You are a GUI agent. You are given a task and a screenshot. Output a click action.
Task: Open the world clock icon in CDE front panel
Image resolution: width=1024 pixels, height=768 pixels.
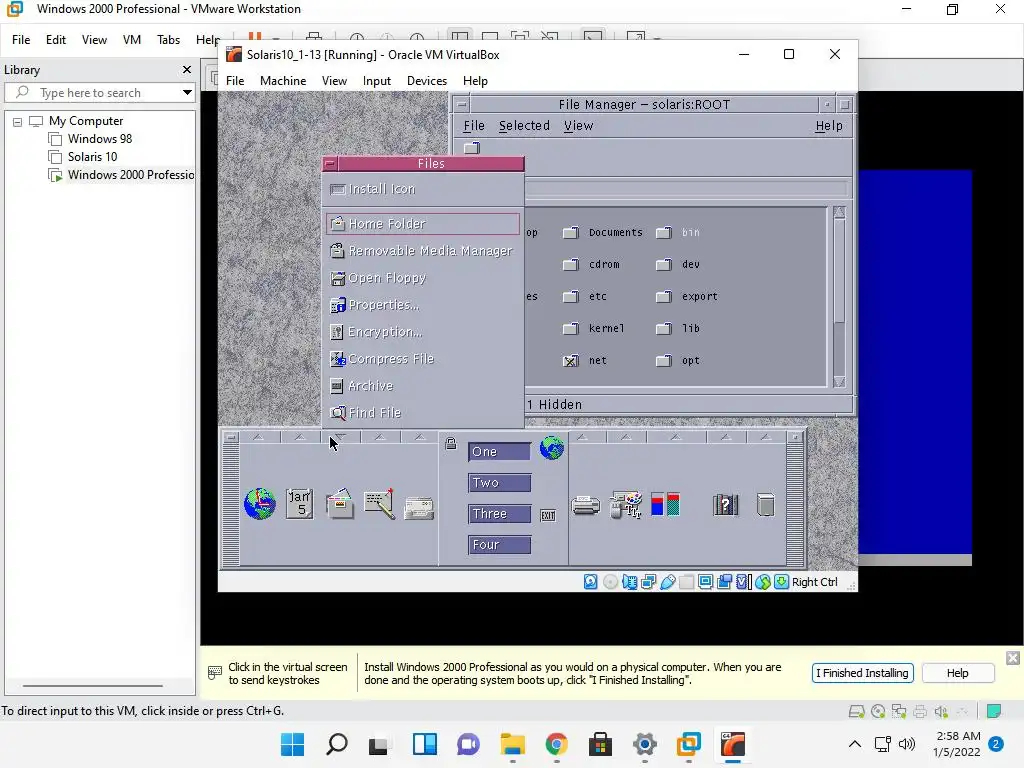tap(260, 504)
